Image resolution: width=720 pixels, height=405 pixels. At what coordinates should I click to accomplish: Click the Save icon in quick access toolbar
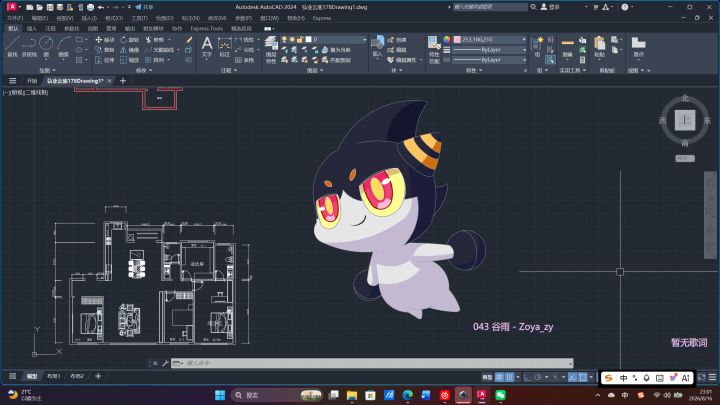pos(50,7)
